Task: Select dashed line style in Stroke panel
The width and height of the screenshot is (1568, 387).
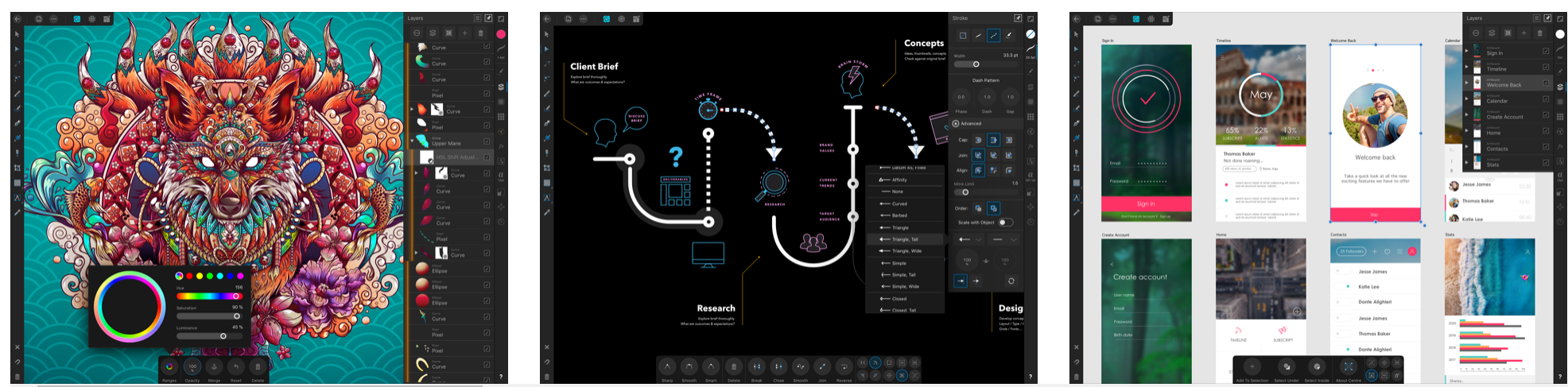Action: click(993, 36)
